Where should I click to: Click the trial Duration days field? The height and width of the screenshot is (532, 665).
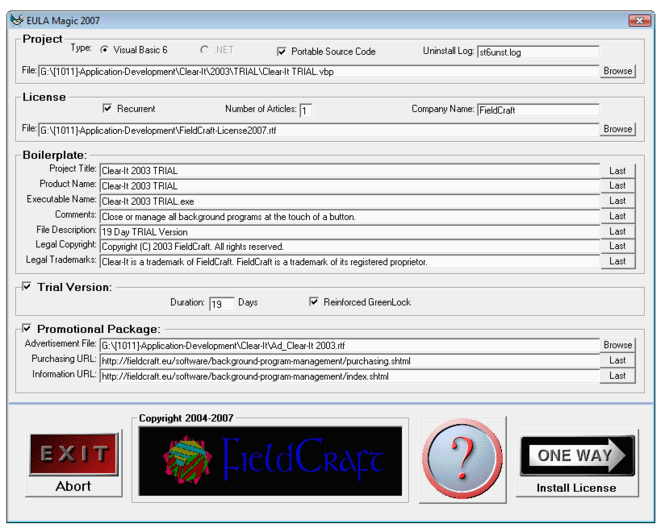(x=221, y=304)
